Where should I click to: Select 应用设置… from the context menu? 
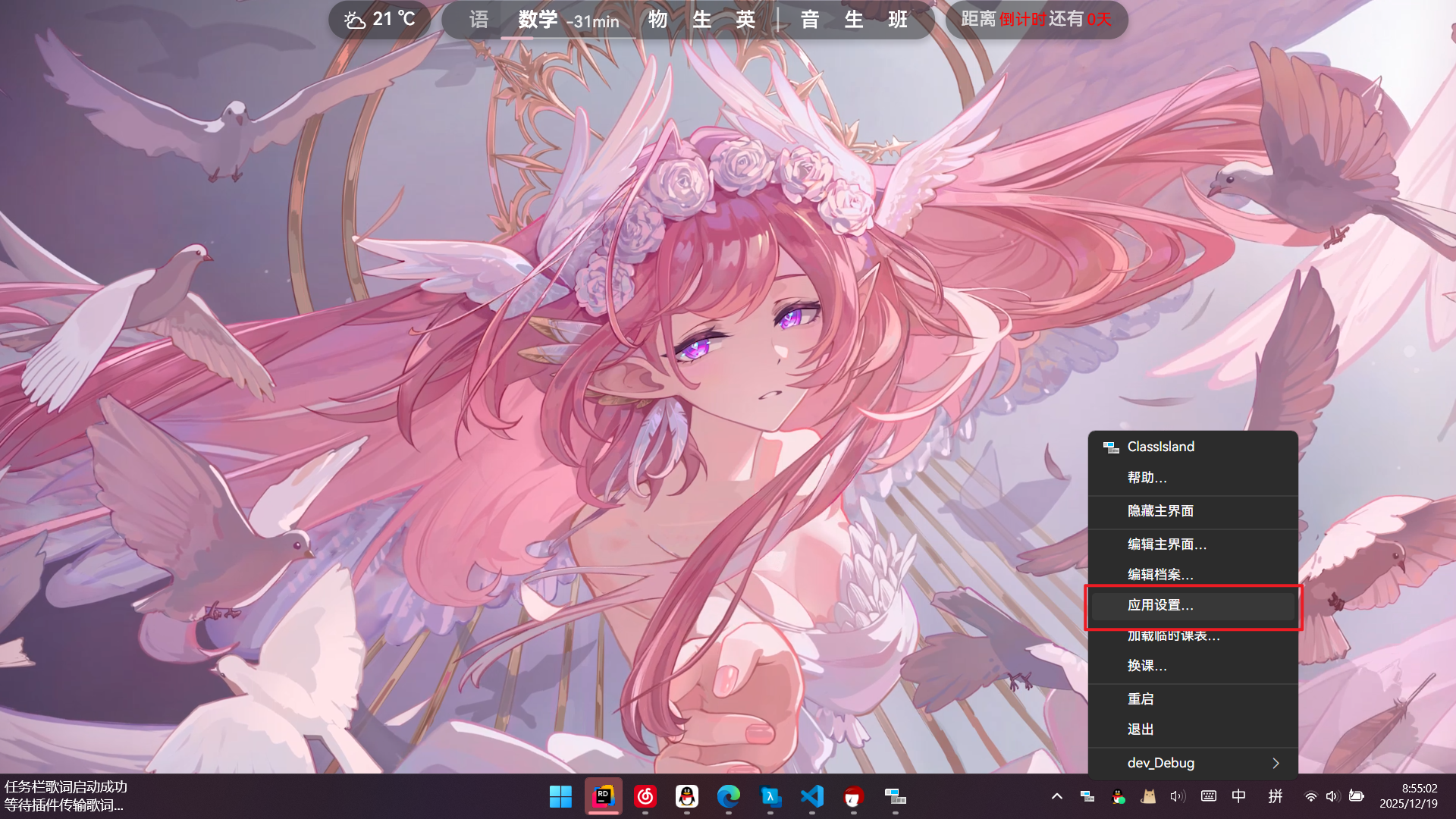1160,605
